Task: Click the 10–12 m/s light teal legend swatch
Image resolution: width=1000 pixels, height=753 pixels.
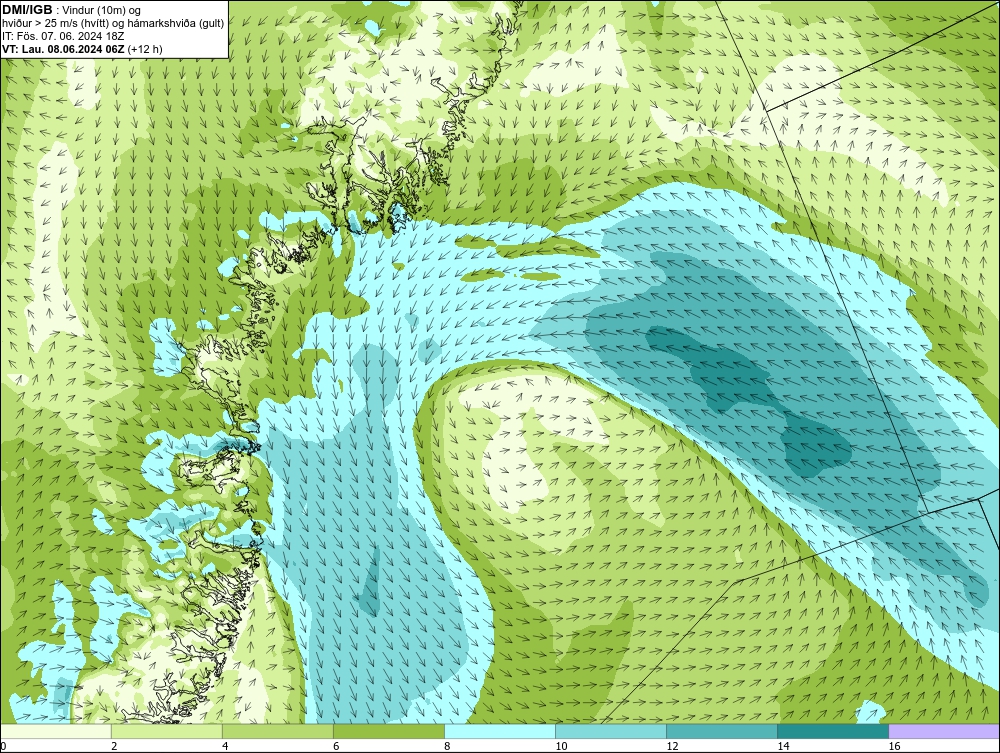Action: 611,731
